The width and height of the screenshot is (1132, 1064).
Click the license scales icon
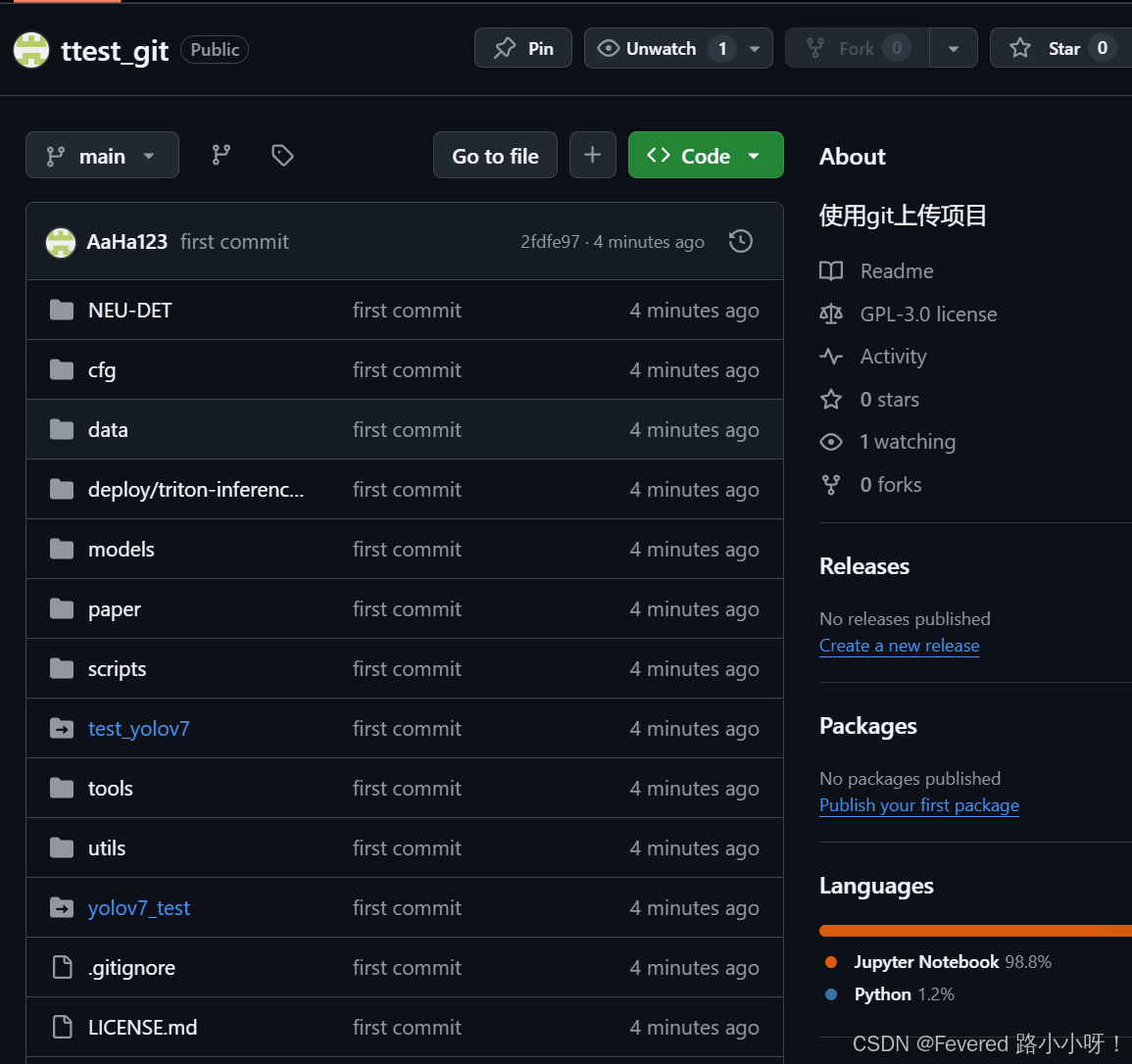(831, 314)
